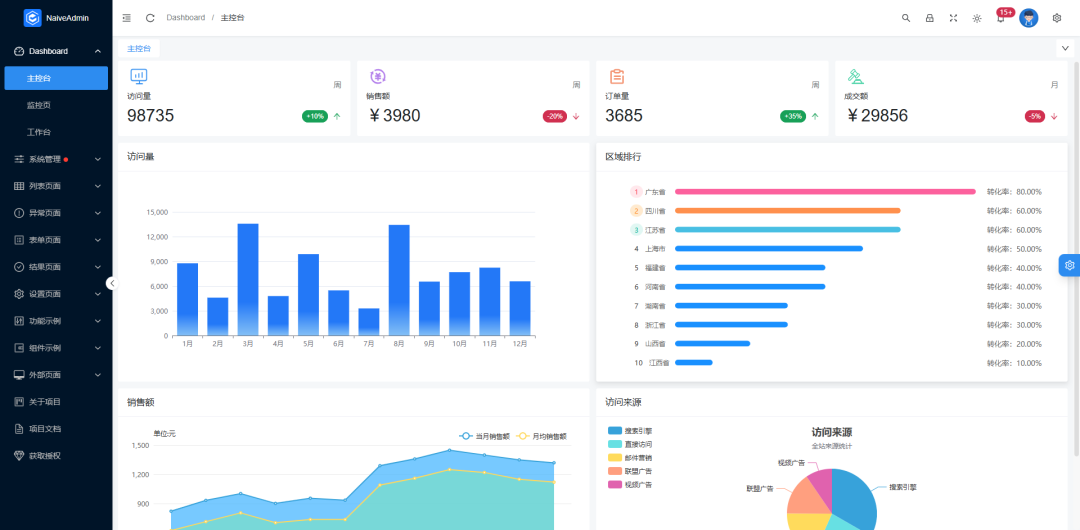Screen dimensions: 1080x530
Task: Click the 异常页面 warning icon
Action: click(x=19, y=213)
